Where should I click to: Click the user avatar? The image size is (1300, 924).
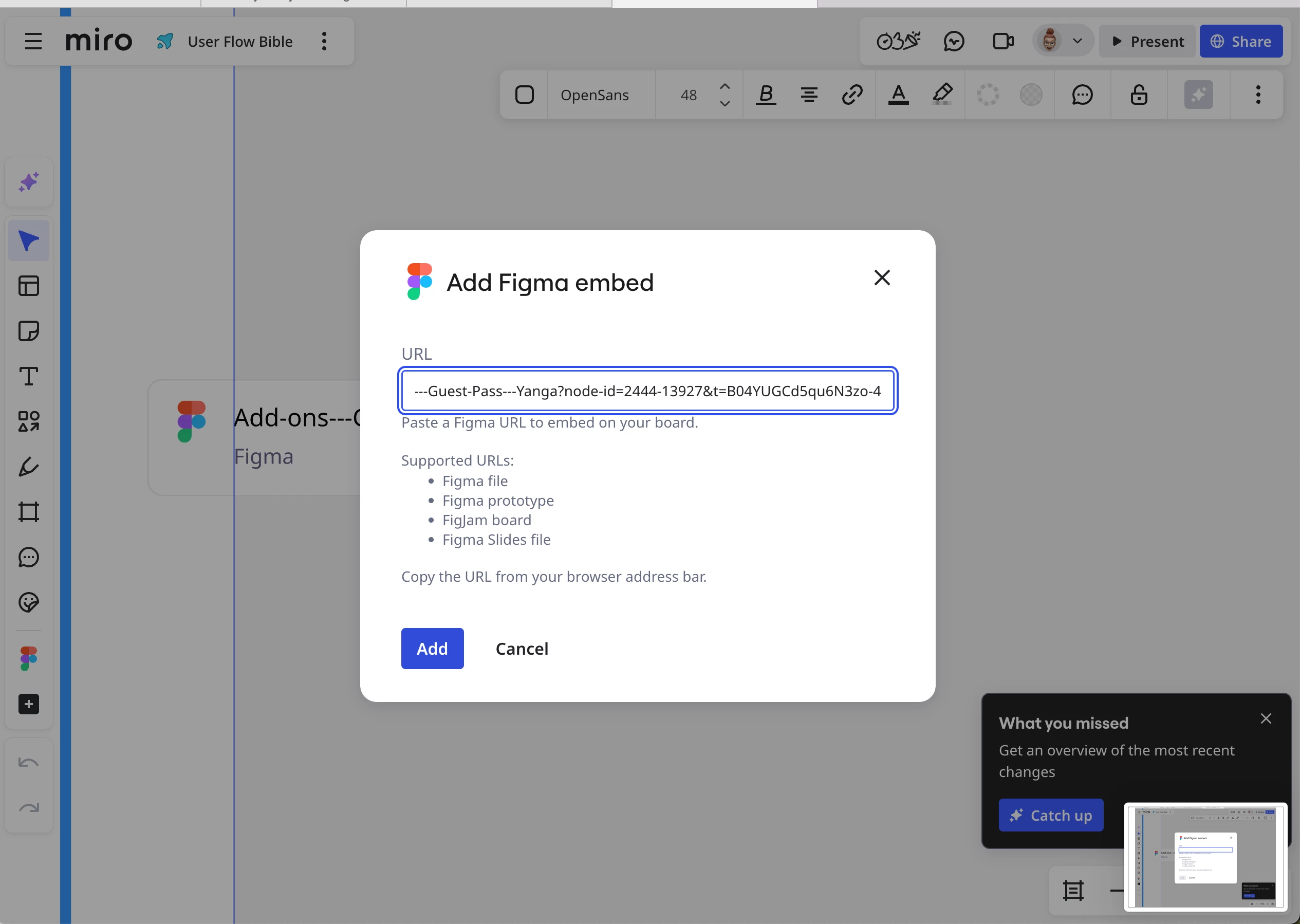[x=1050, y=41]
